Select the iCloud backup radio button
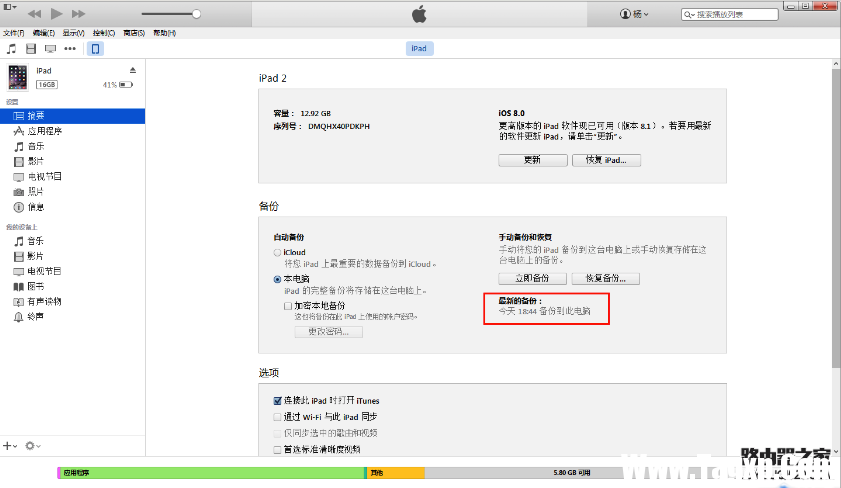 click(277, 253)
